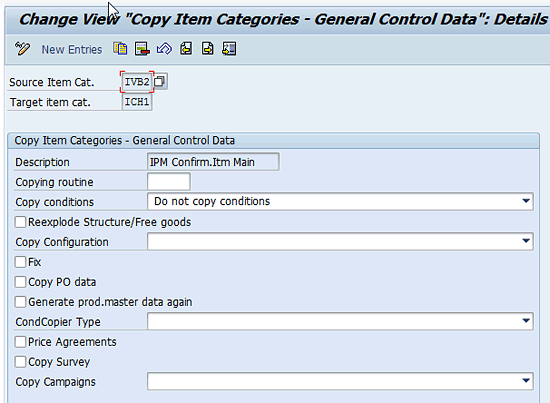Click the Delete entry toolbar icon

coord(142,49)
